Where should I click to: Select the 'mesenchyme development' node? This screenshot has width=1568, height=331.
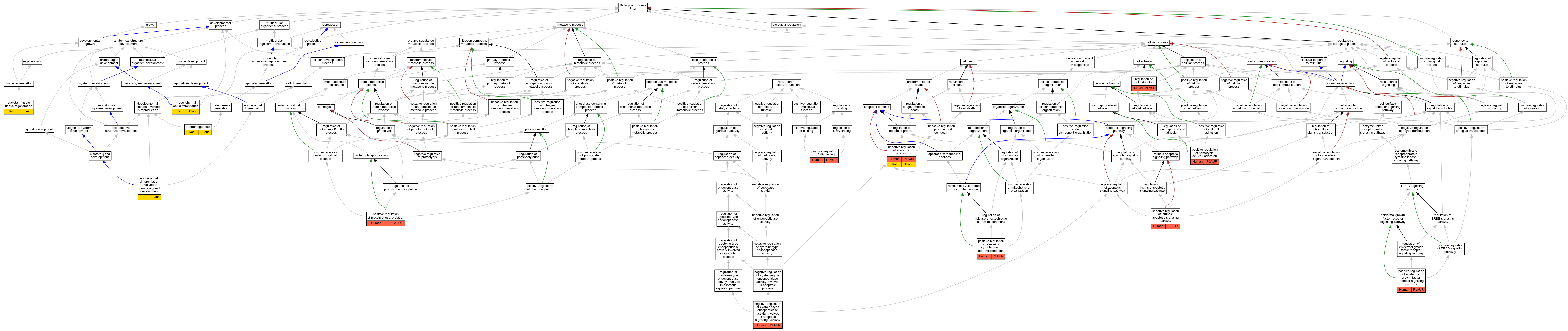pyautogui.click(x=142, y=83)
